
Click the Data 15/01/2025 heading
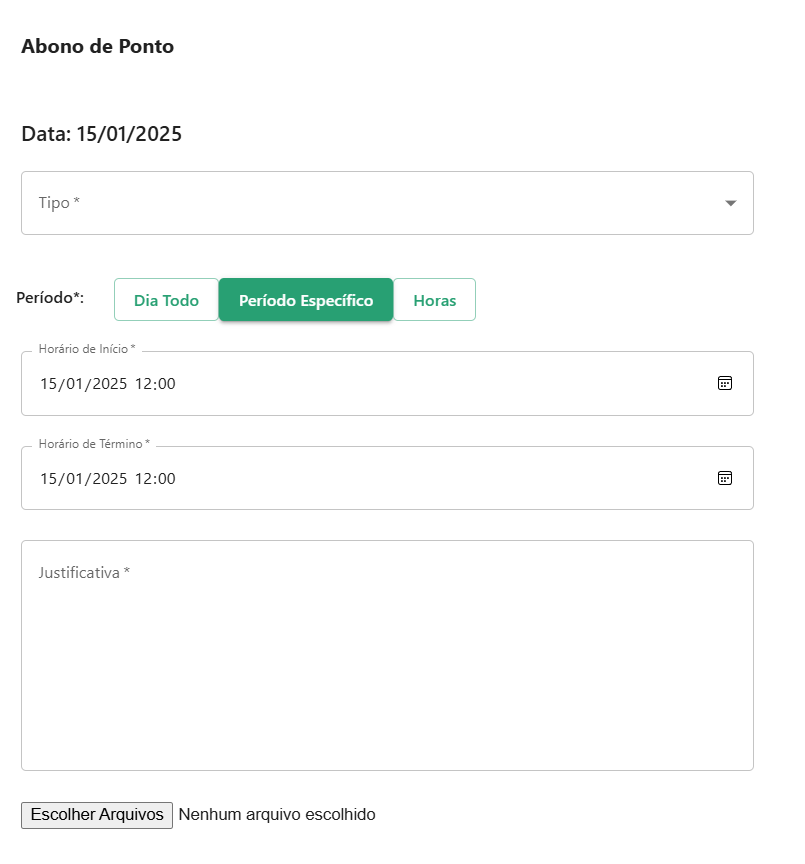(101, 134)
